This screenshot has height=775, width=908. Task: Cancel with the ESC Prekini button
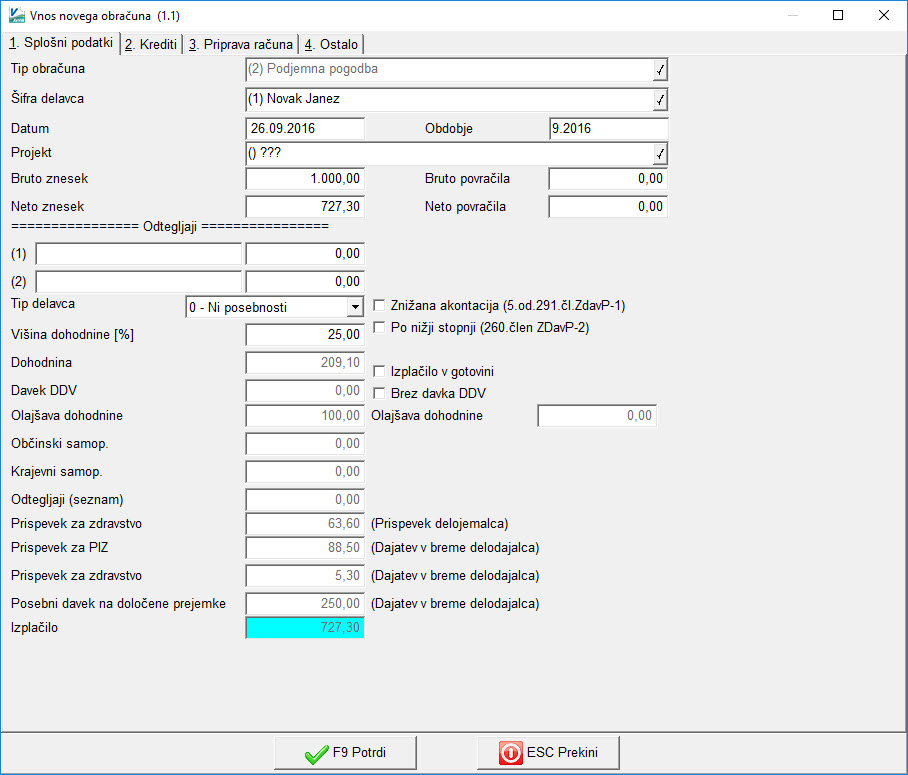548,753
